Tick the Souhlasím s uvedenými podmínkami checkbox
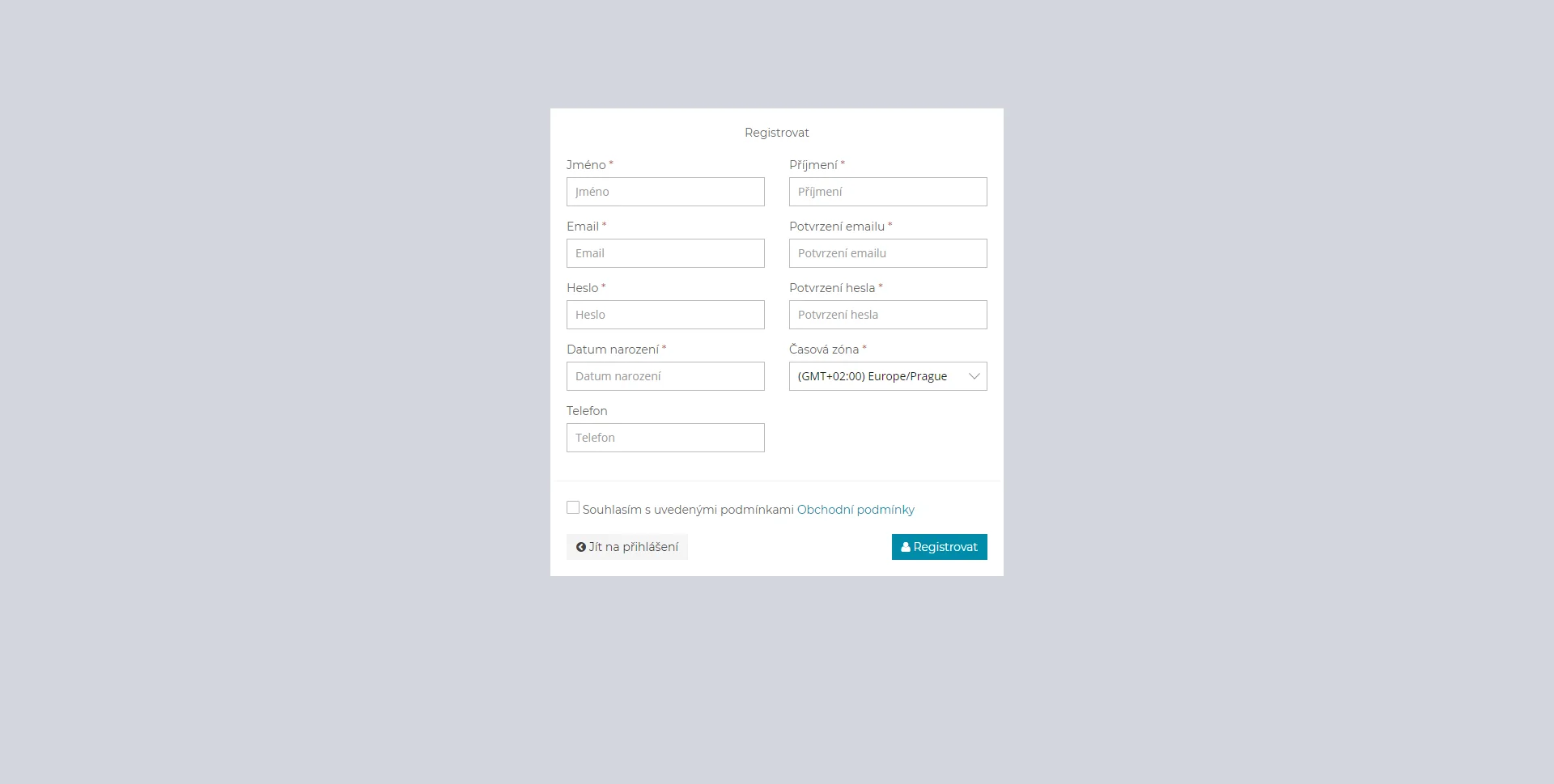The width and height of the screenshot is (1554, 784). 573,508
